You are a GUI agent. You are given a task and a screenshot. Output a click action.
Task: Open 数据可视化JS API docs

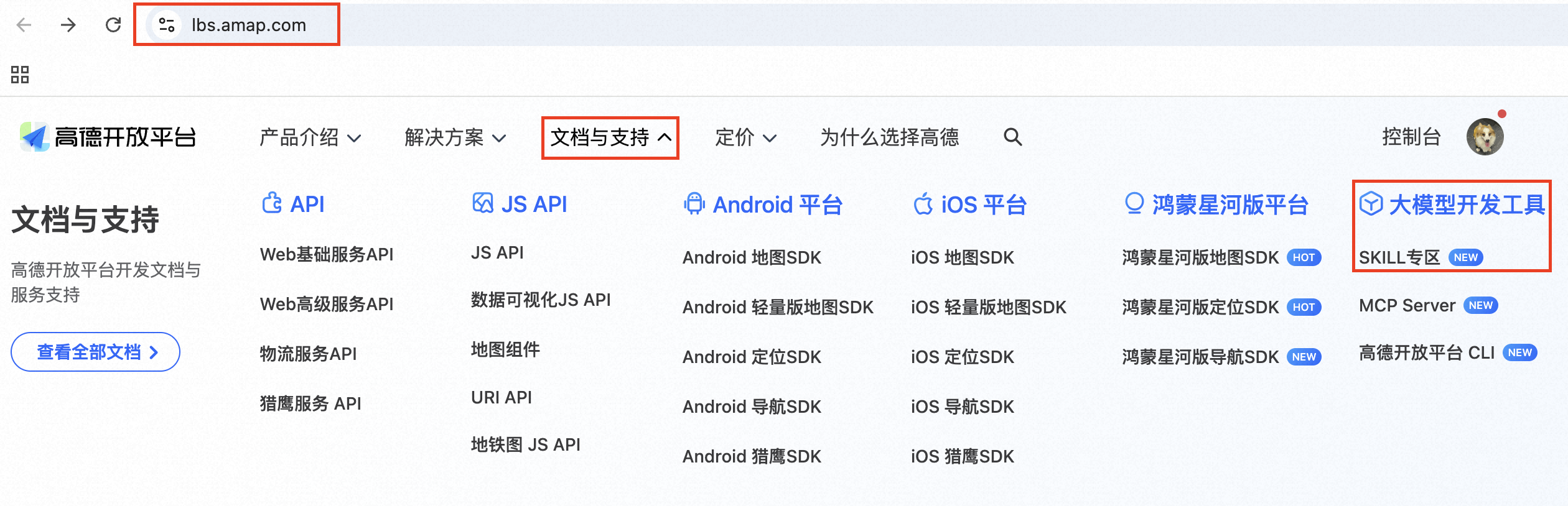[x=541, y=300]
